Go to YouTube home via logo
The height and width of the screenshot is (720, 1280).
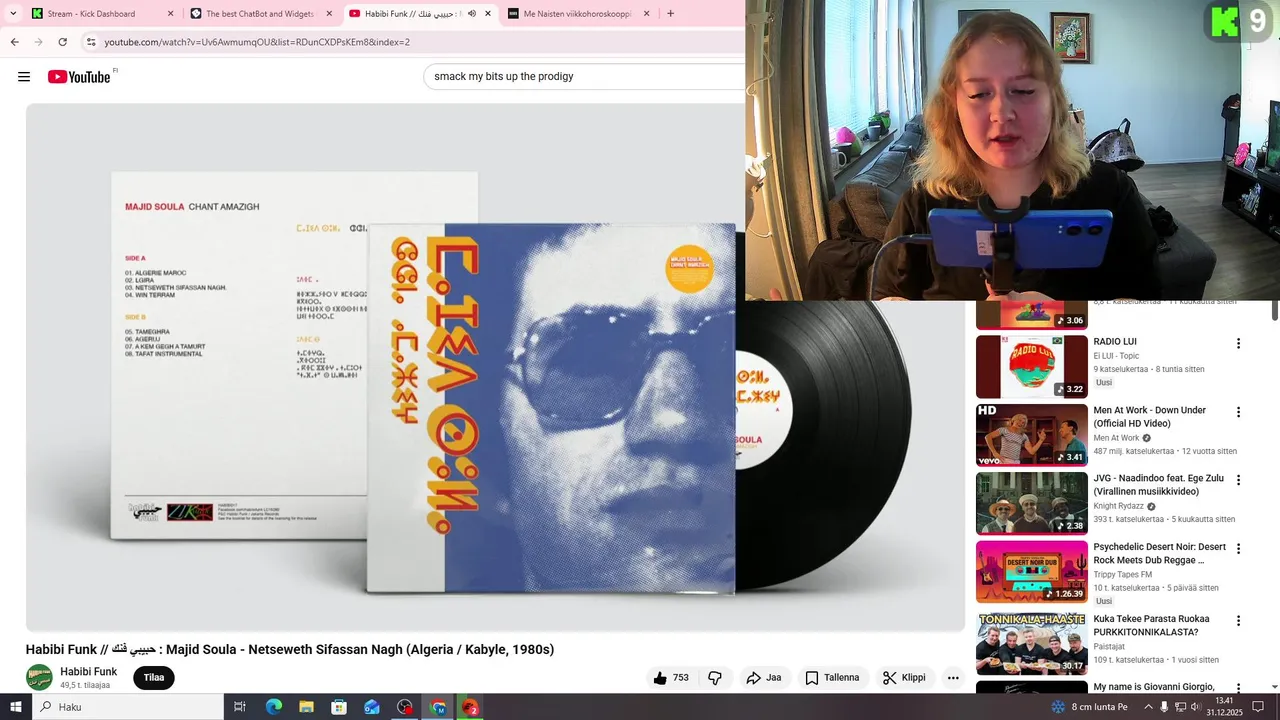[x=79, y=77]
